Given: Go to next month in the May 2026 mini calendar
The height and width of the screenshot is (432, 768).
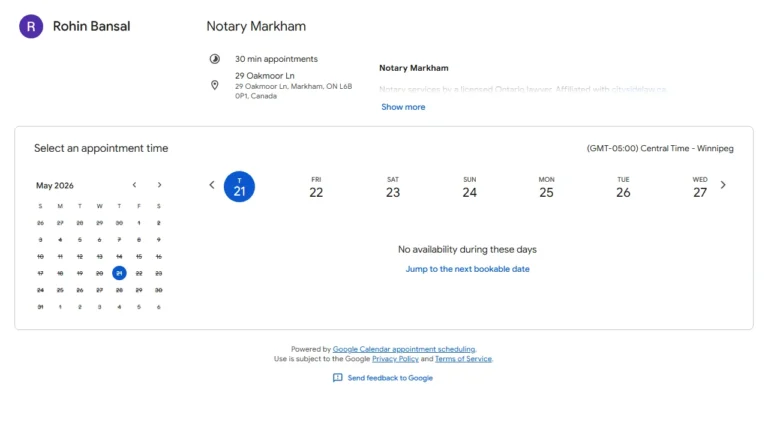Looking at the screenshot, I should click(159, 185).
